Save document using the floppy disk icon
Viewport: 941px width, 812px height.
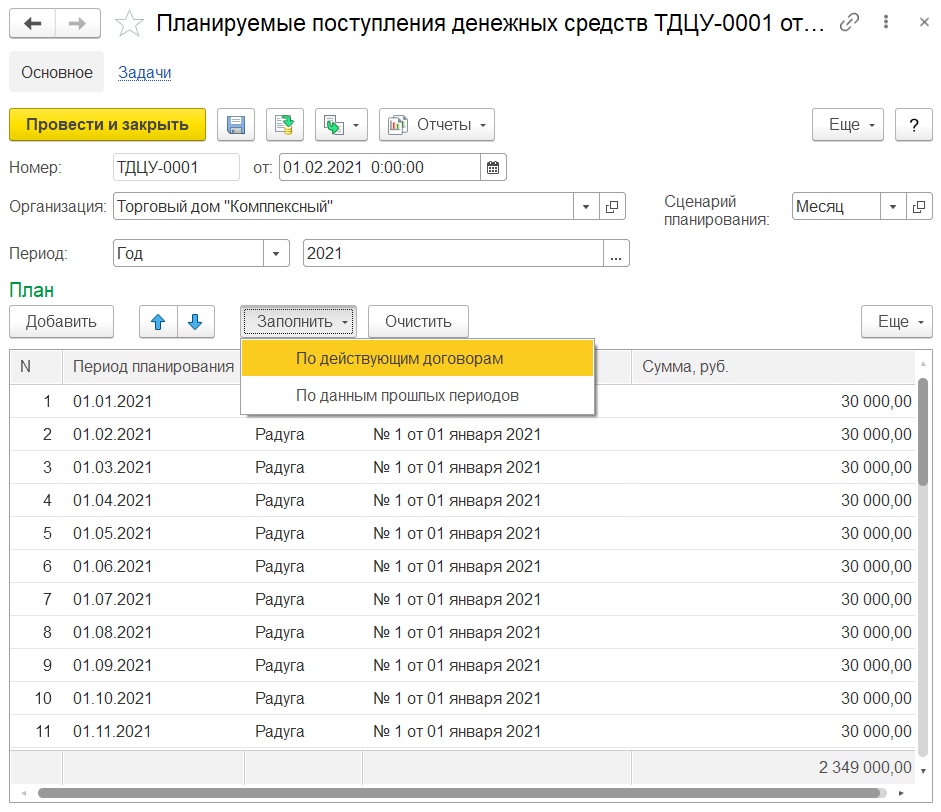tap(236, 125)
